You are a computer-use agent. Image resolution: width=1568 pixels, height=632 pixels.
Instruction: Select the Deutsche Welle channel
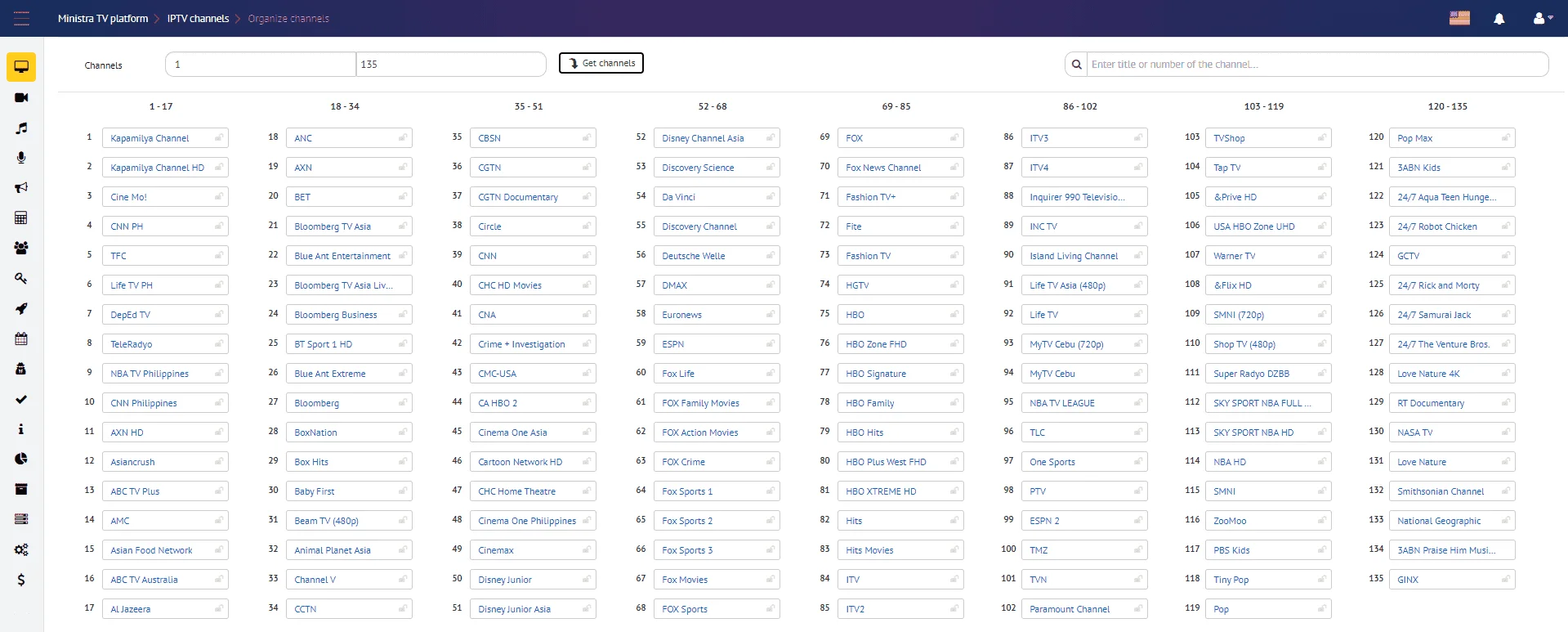[x=717, y=255]
